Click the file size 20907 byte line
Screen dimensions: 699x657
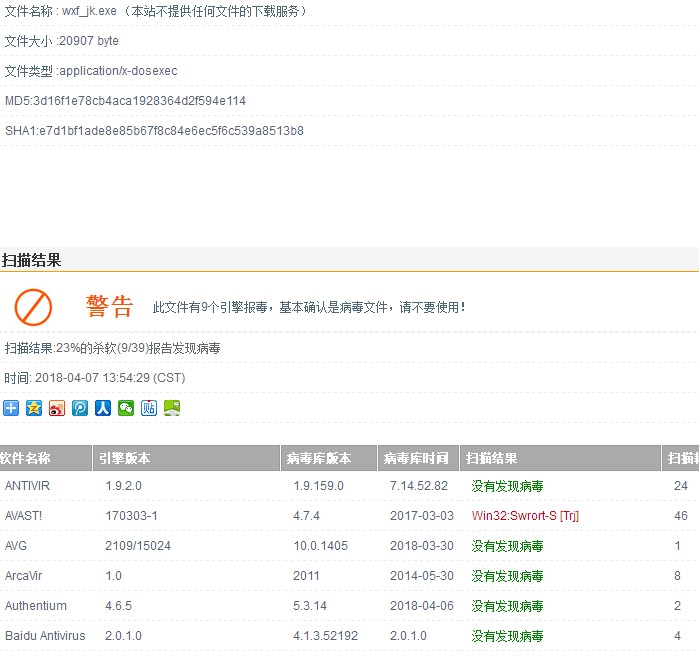point(62,41)
